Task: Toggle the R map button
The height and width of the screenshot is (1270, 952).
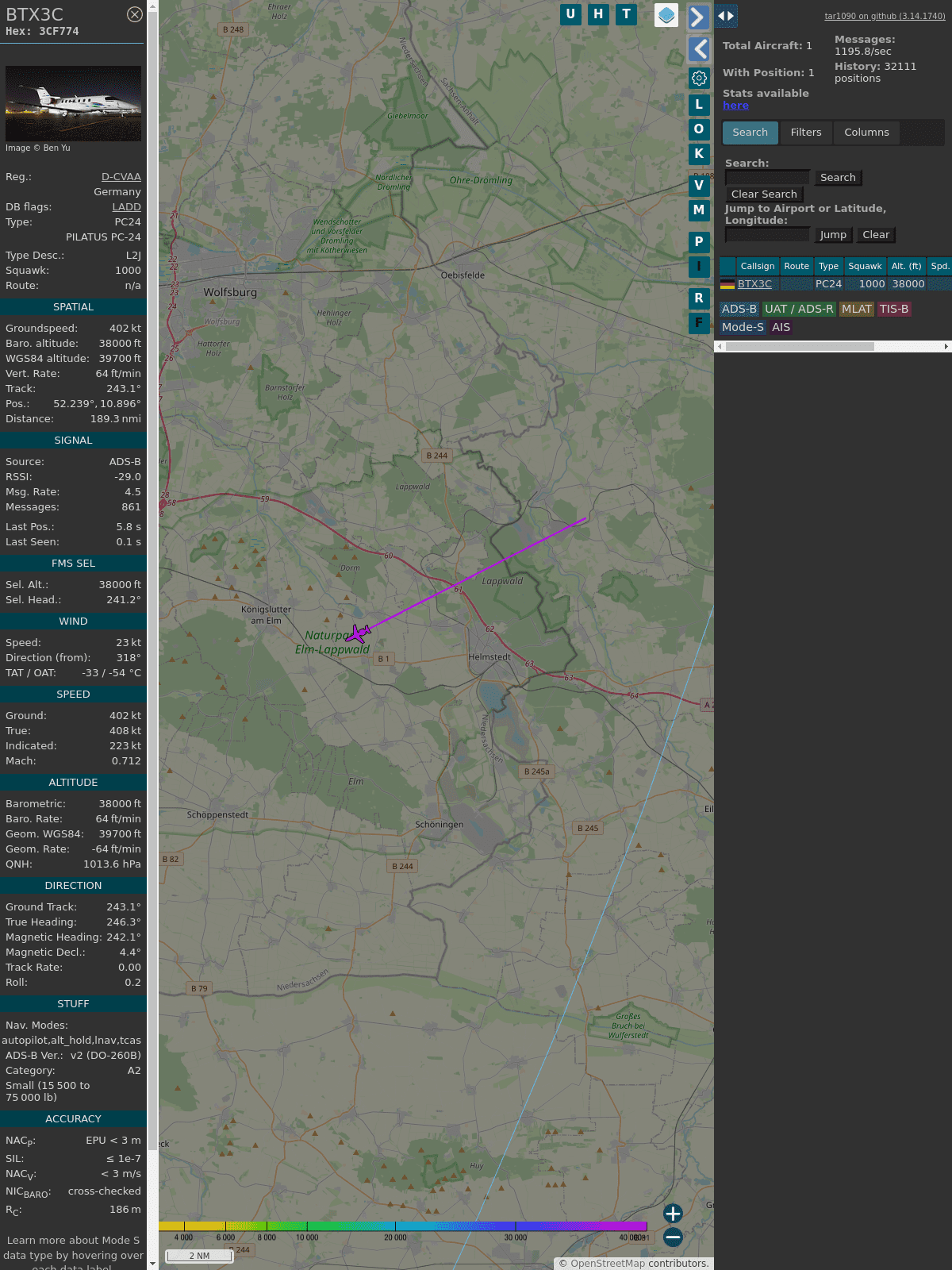Action: click(x=699, y=298)
